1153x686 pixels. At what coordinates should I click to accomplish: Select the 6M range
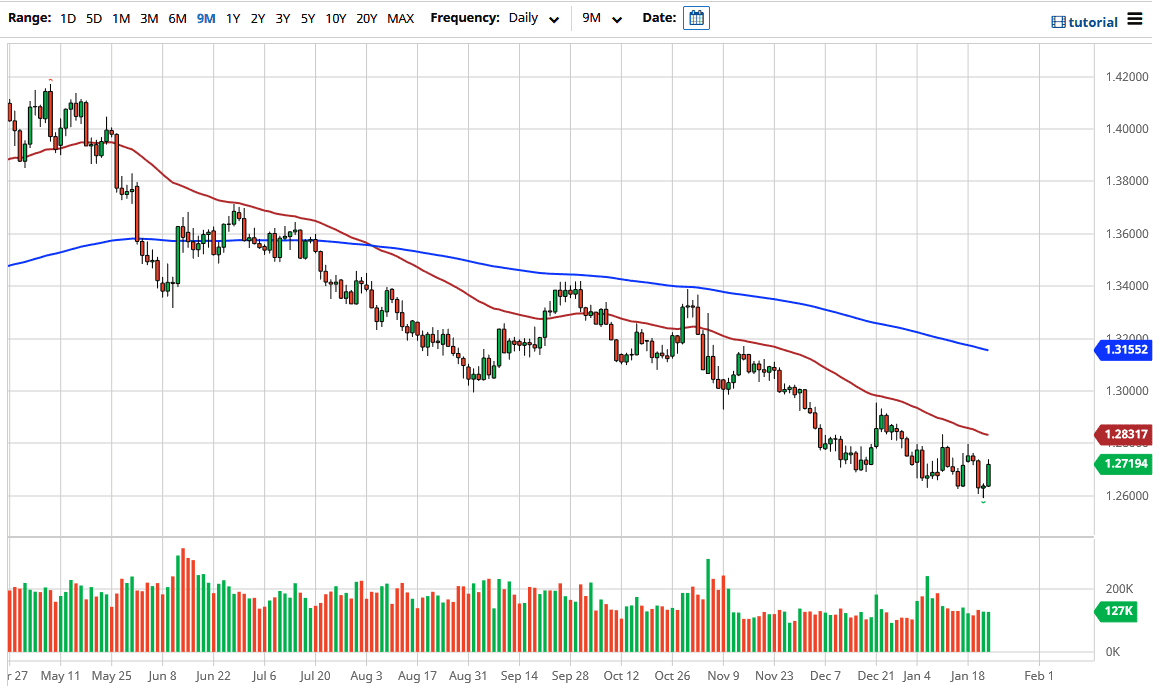click(177, 17)
